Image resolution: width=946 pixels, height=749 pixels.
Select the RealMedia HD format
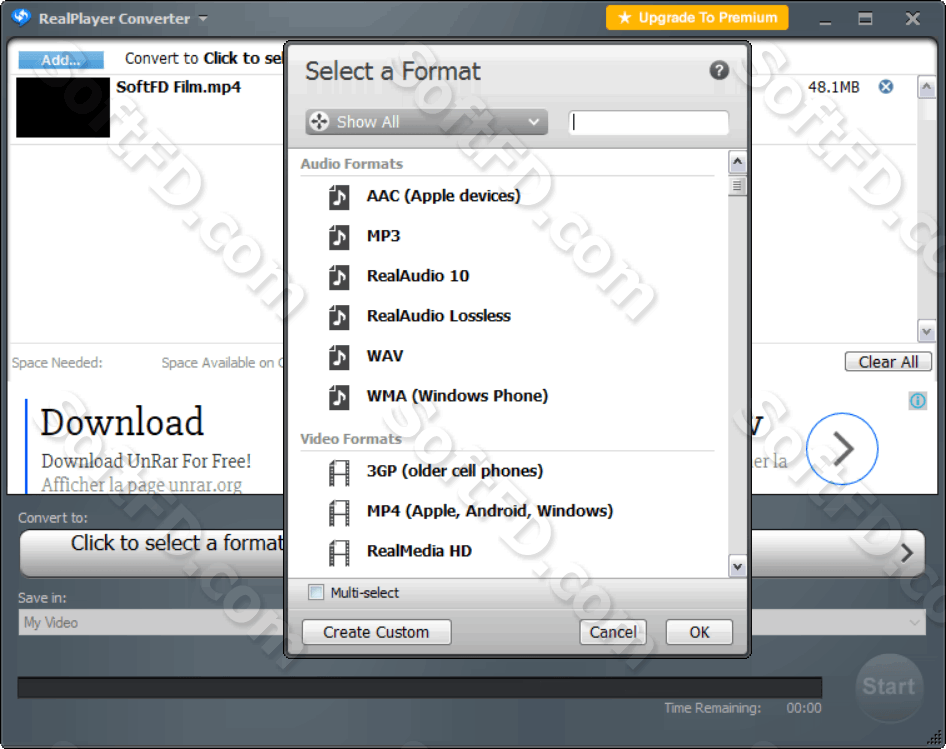tap(419, 551)
